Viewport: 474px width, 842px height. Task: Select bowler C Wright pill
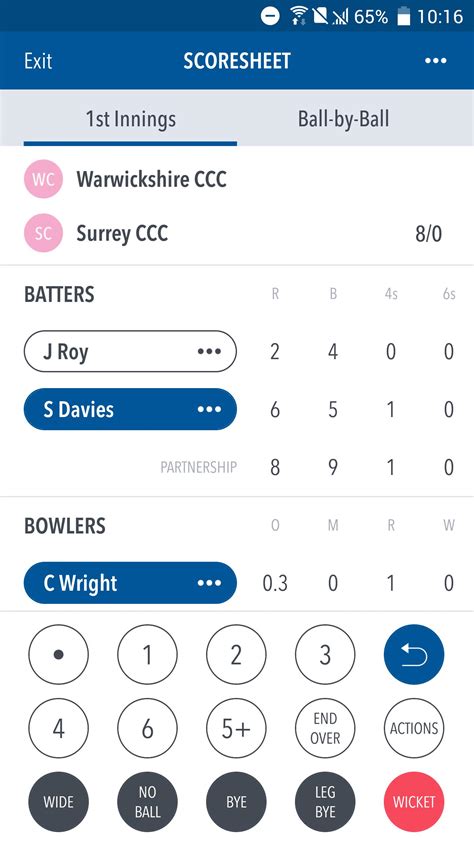[130, 583]
